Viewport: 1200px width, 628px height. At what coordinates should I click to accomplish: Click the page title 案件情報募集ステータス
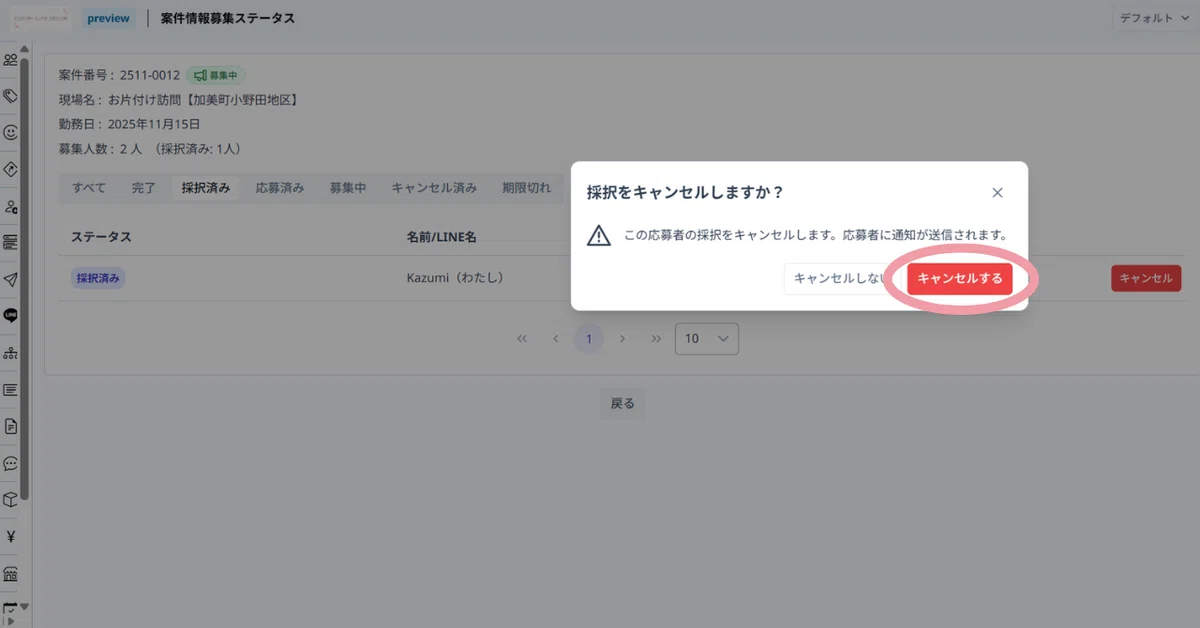(x=228, y=18)
